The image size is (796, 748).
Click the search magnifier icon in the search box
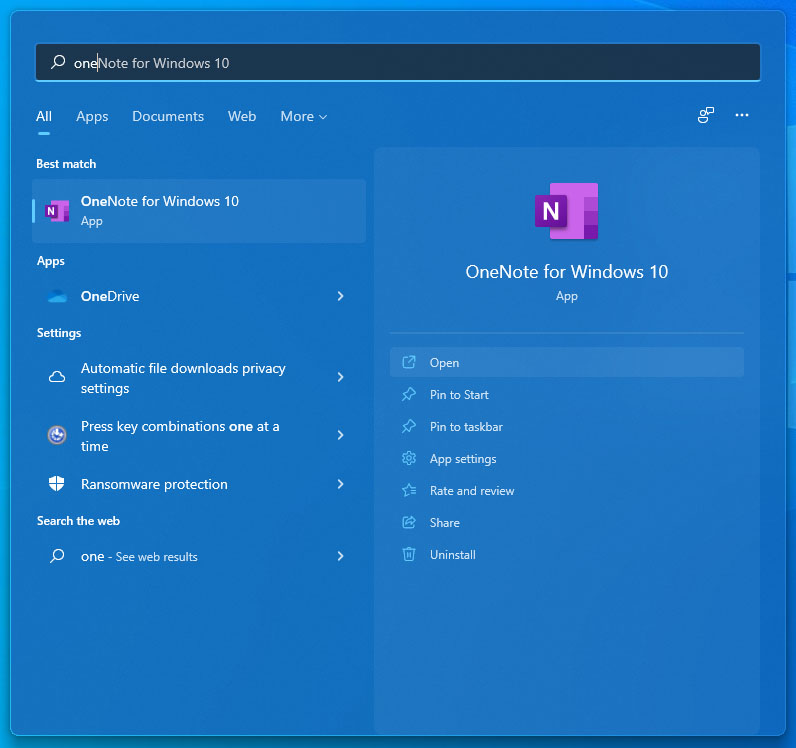tap(58, 62)
